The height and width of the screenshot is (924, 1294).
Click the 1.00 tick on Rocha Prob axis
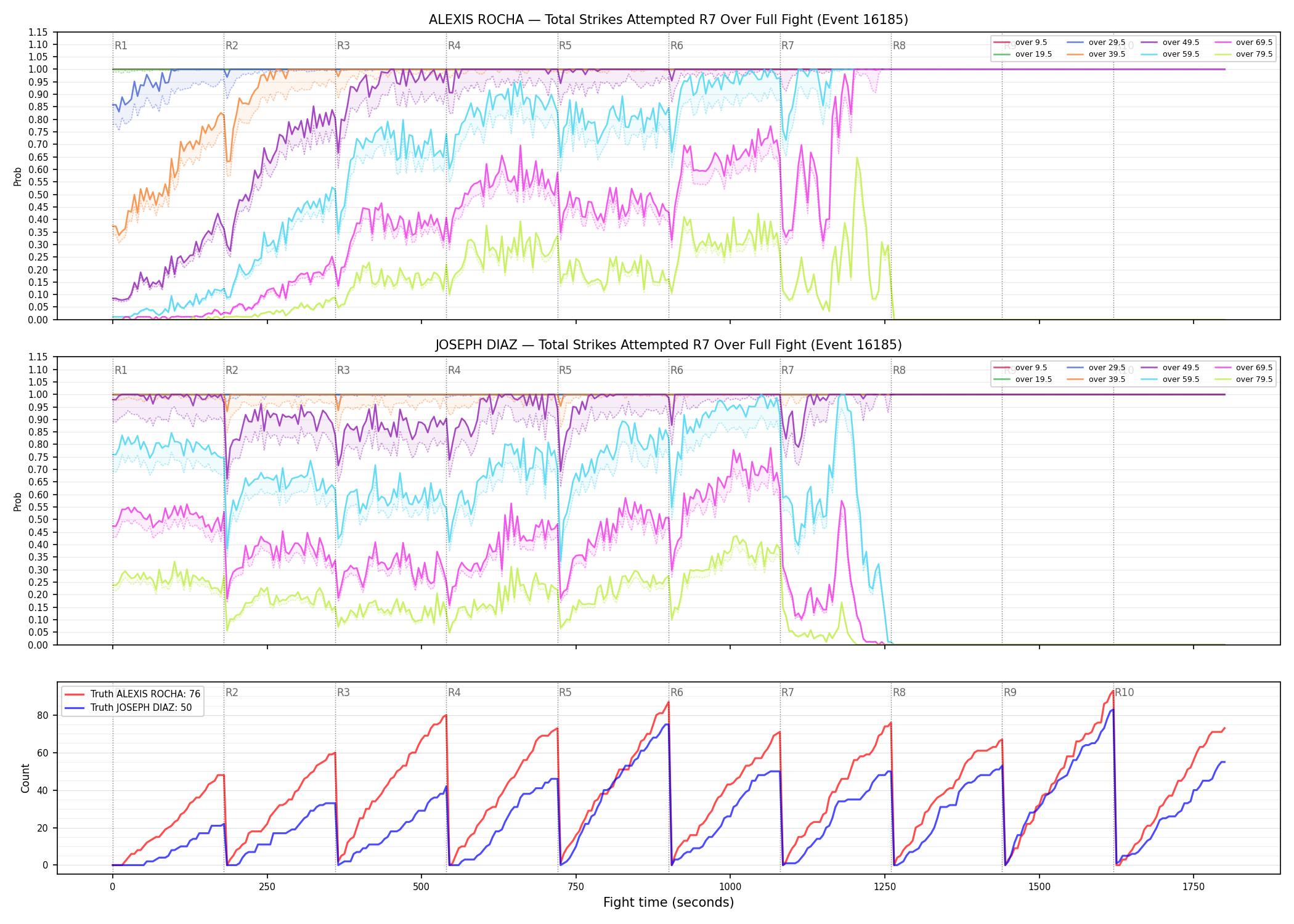(x=38, y=70)
